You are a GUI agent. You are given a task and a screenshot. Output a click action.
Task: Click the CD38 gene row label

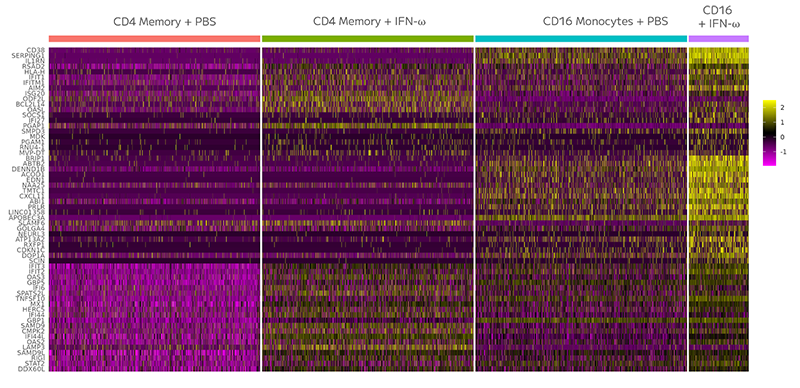coord(37,50)
